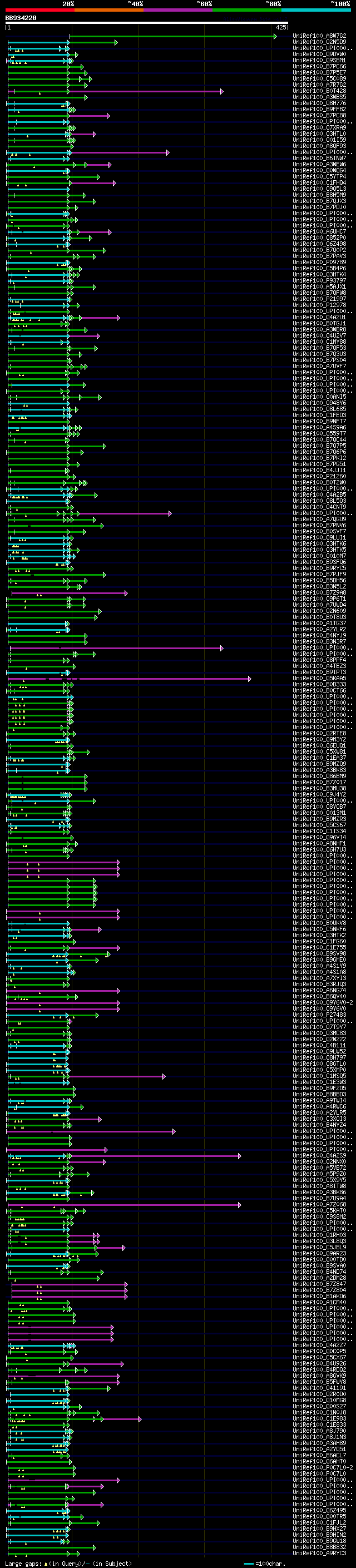Click the UniRef100_Q9DVW0 label
The width and height of the screenshot is (356, 1568).
[319, 54]
